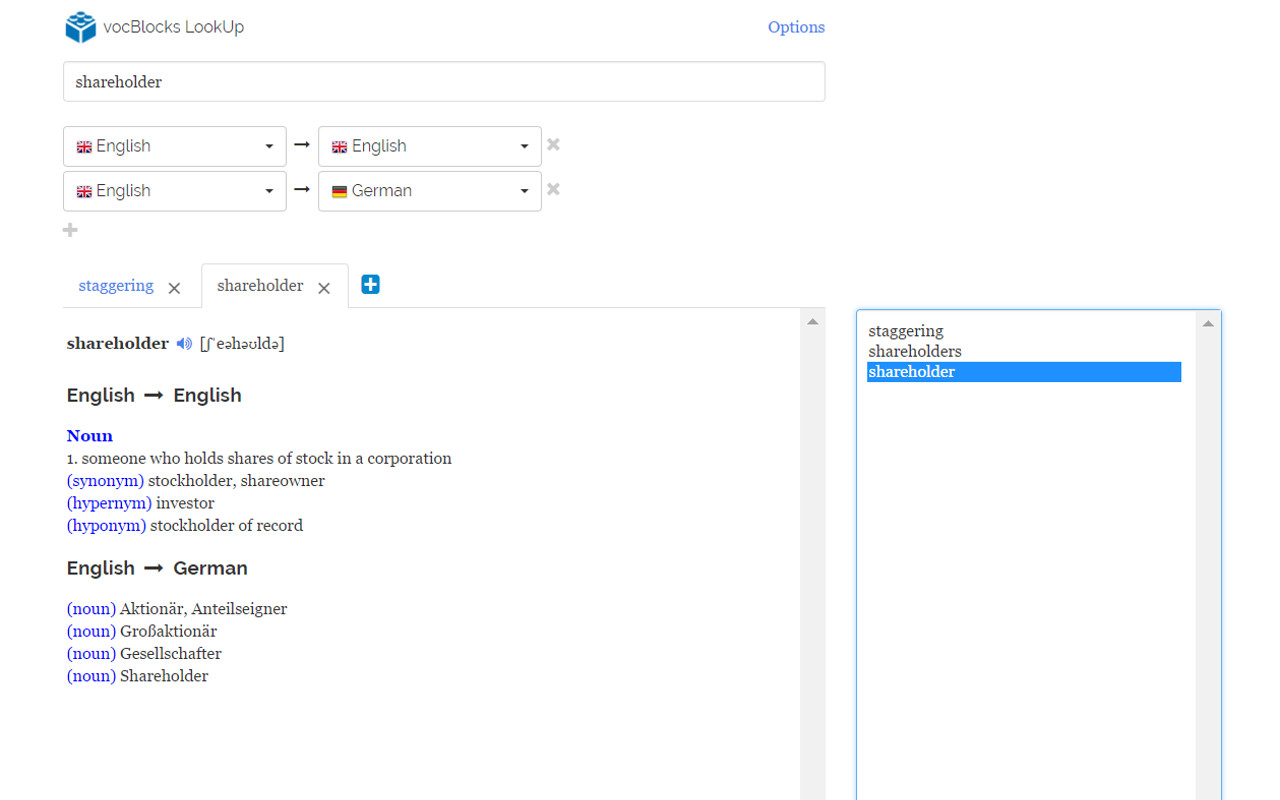This screenshot has height=800, width=1280.
Task: Click the vocBlocks LookUp logo icon
Action: pos(80,27)
